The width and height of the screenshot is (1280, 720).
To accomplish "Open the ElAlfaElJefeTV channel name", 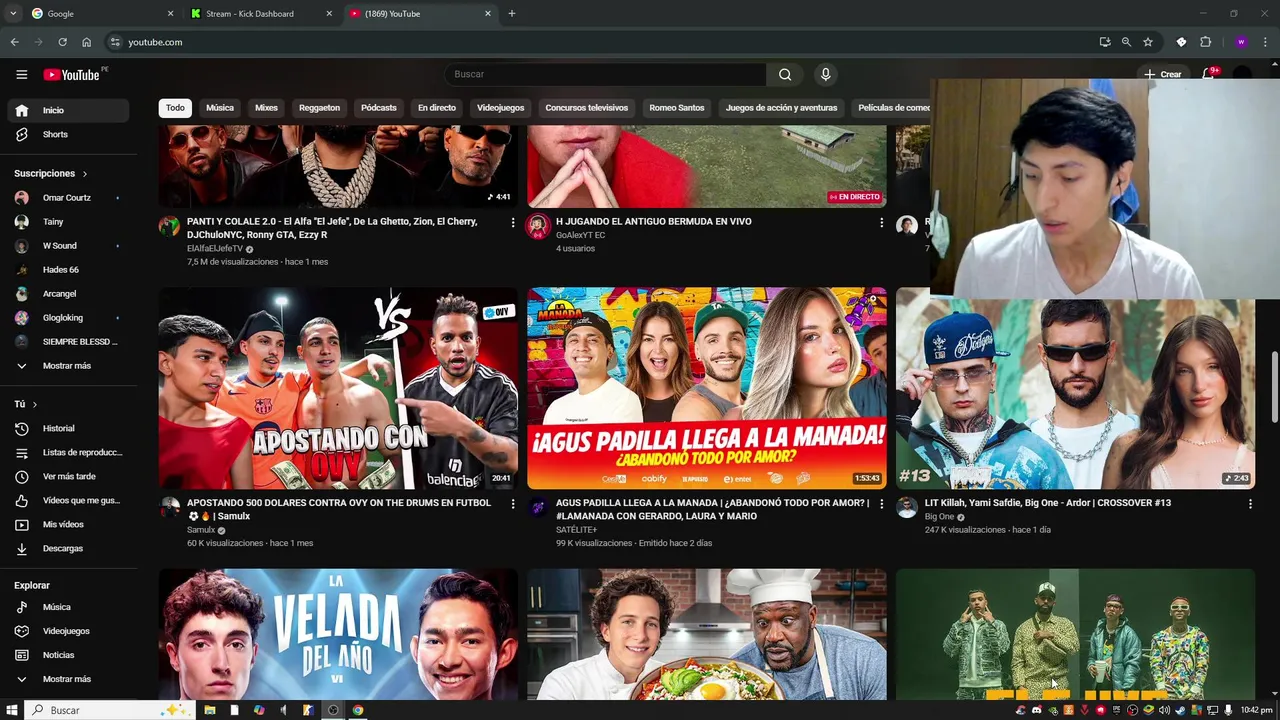I will pyautogui.click(x=215, y=249).
